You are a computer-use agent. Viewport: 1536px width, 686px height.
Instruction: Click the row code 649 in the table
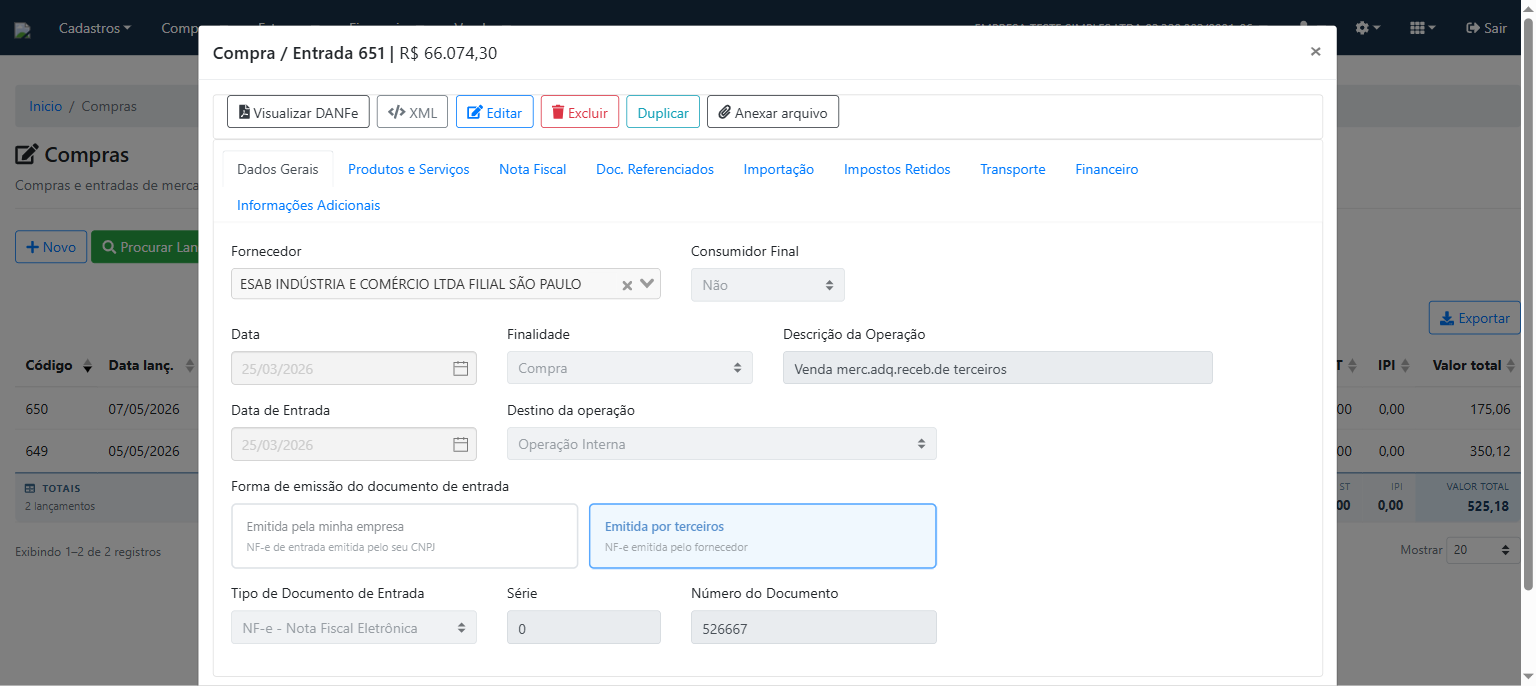coord(37,451)
